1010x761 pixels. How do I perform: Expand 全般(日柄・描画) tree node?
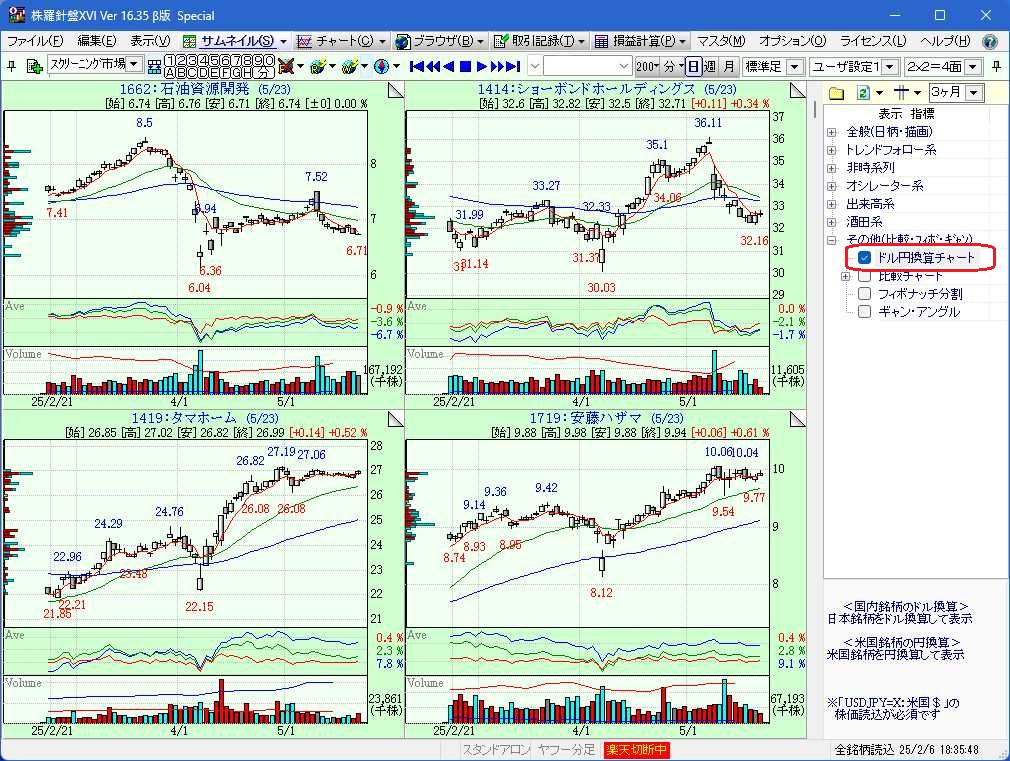(832, 132)
